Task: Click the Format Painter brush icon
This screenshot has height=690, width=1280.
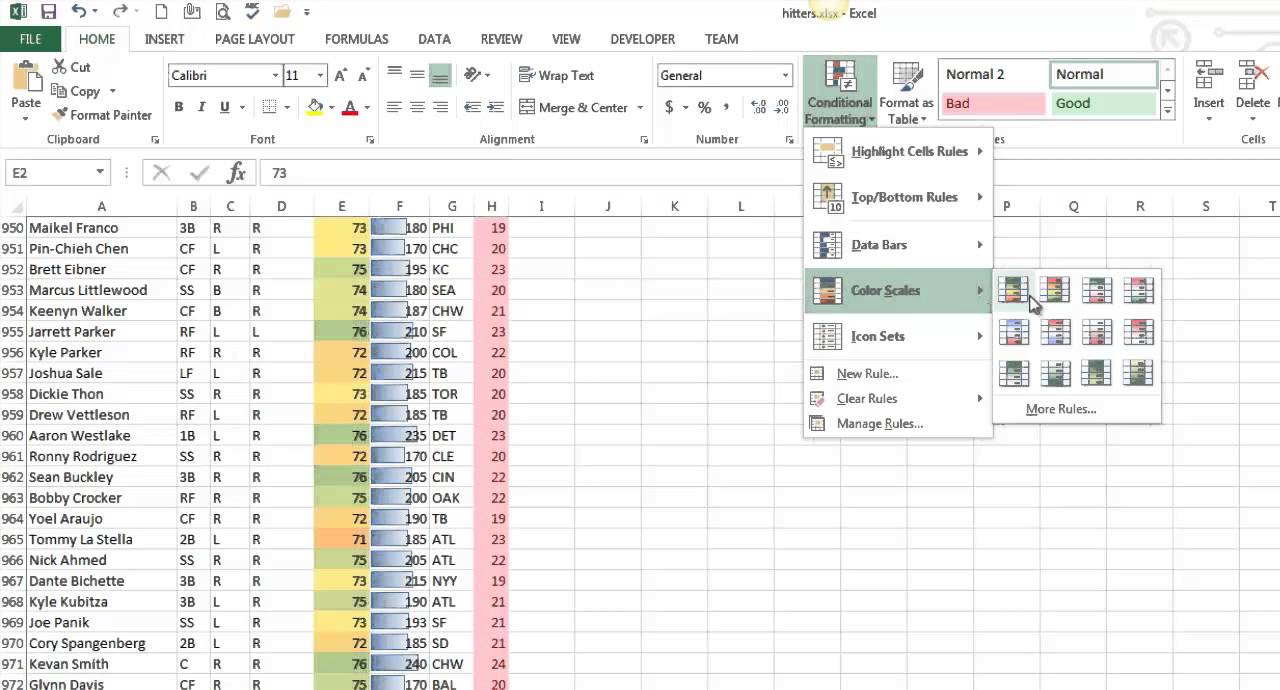Action: 59,115
